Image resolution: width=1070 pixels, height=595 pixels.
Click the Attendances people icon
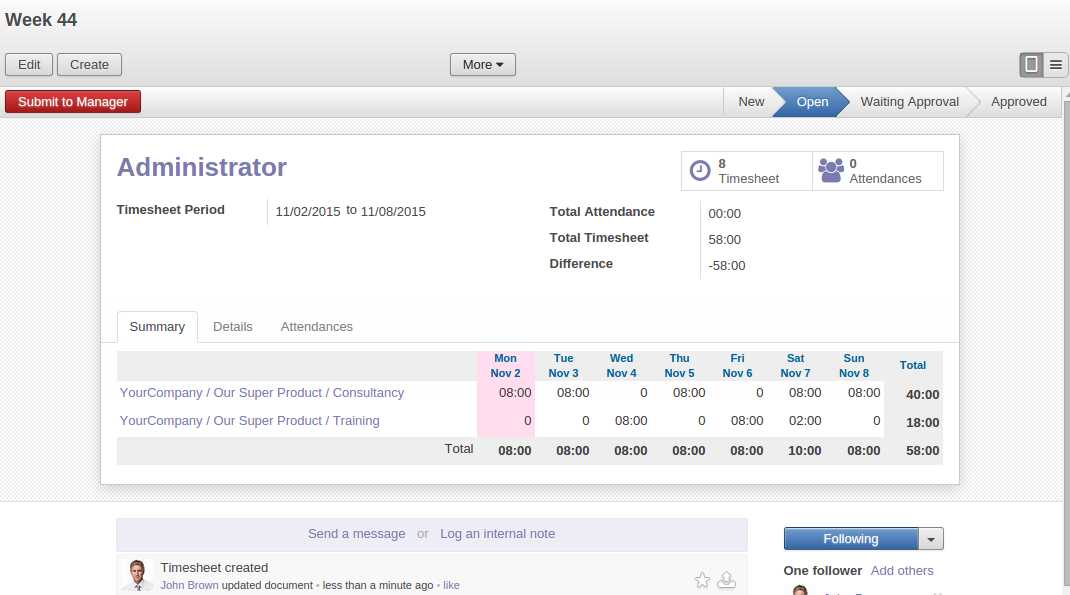[x=831, y=171]
